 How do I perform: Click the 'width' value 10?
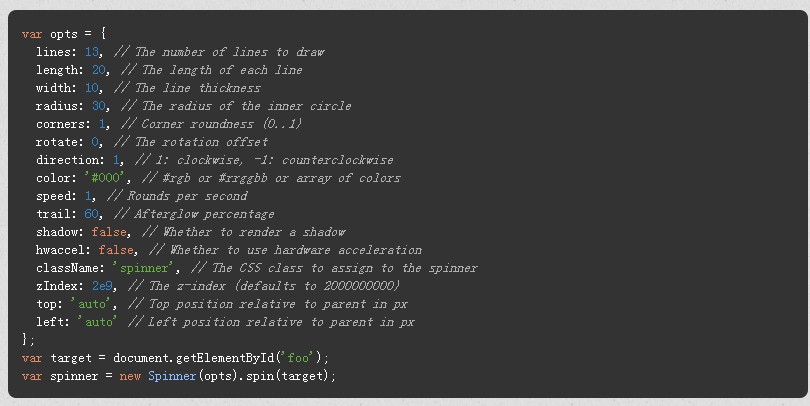[91, 88]
